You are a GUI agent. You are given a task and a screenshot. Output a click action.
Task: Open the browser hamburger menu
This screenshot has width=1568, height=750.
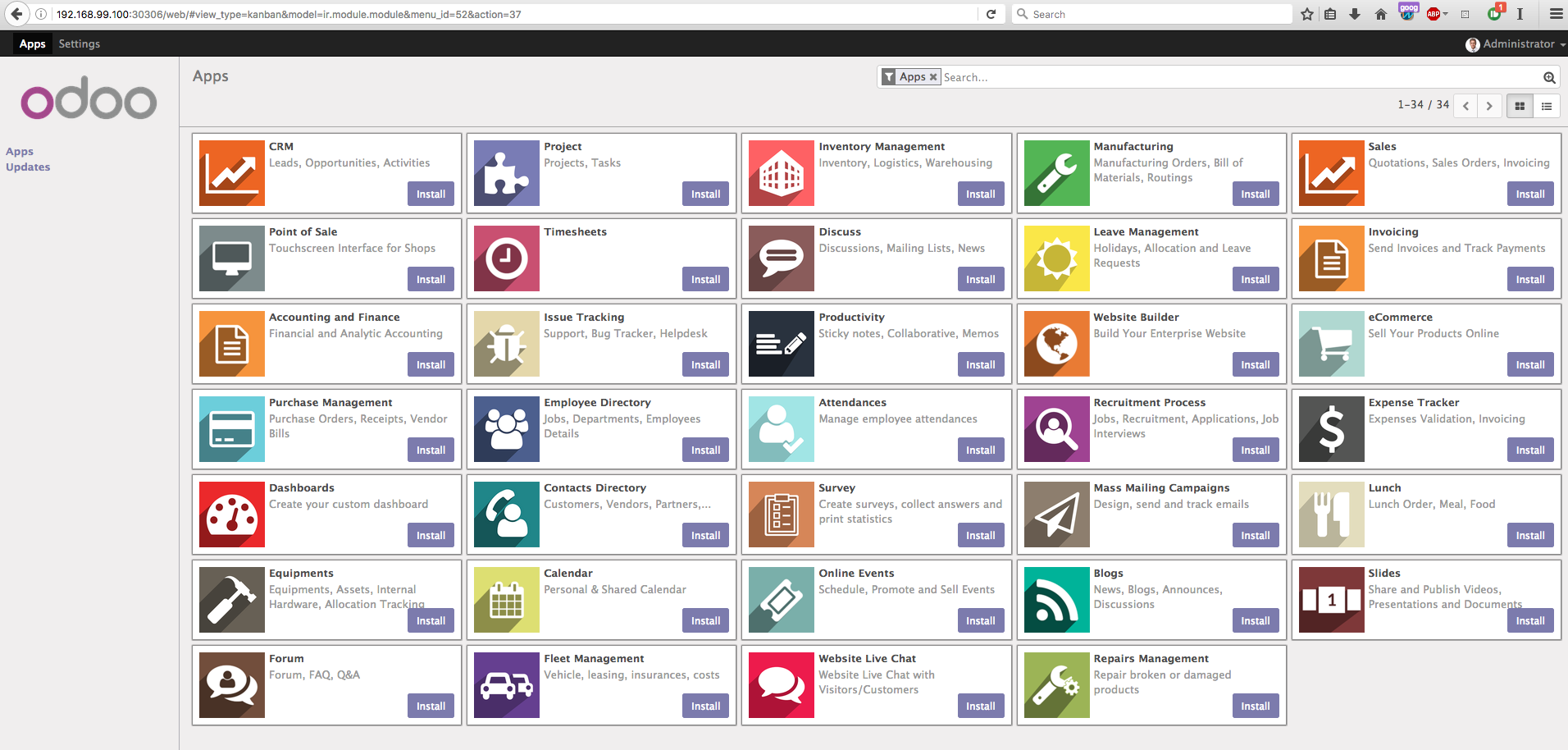tap(1556, 14)
